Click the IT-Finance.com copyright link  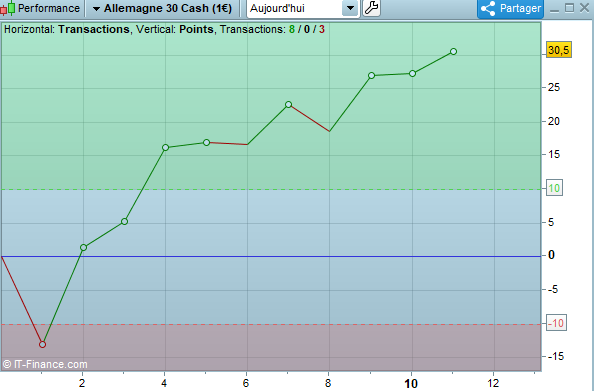(x=45, y=364)
